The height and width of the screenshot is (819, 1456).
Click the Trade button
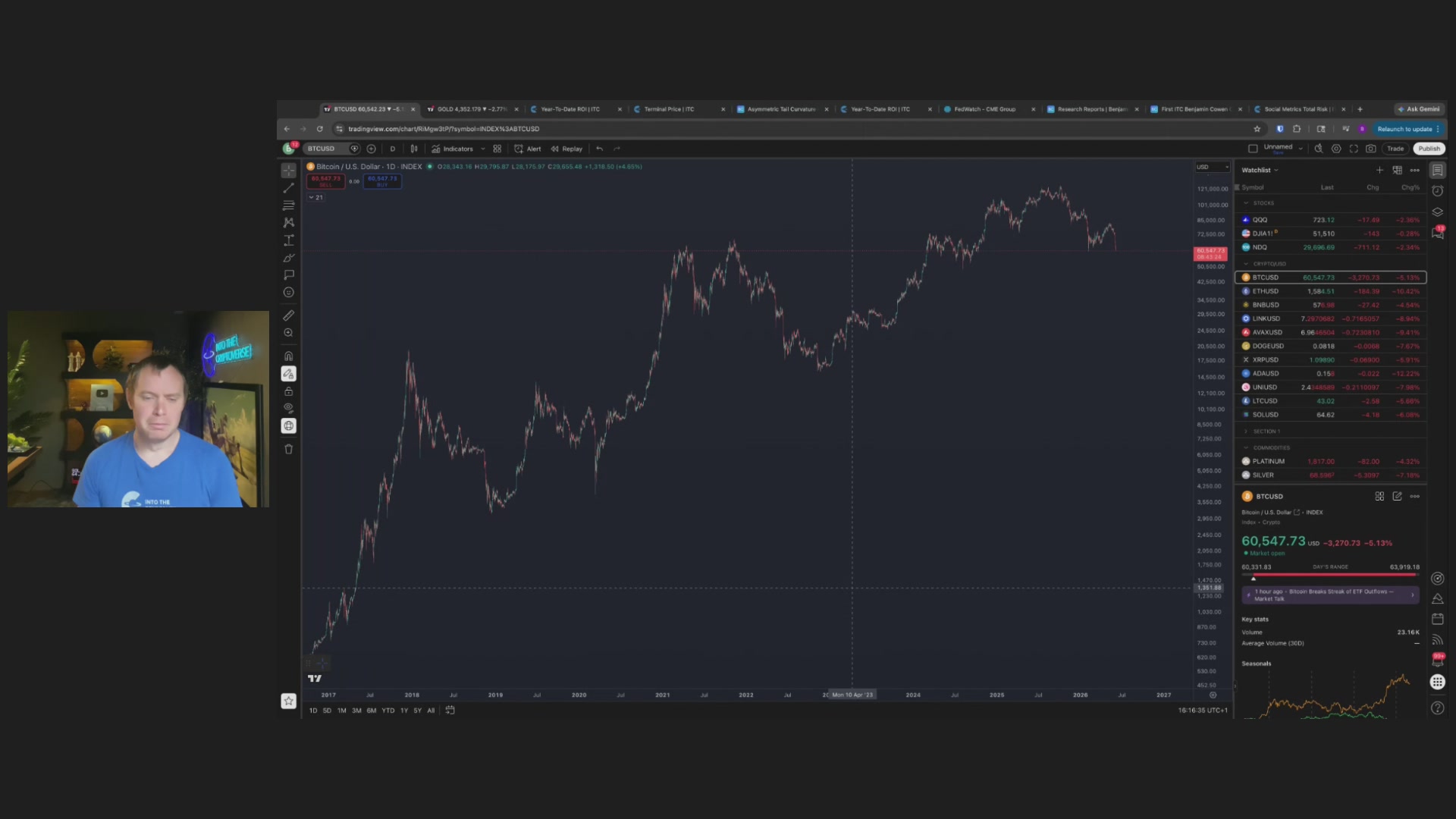click(1395, 149)
